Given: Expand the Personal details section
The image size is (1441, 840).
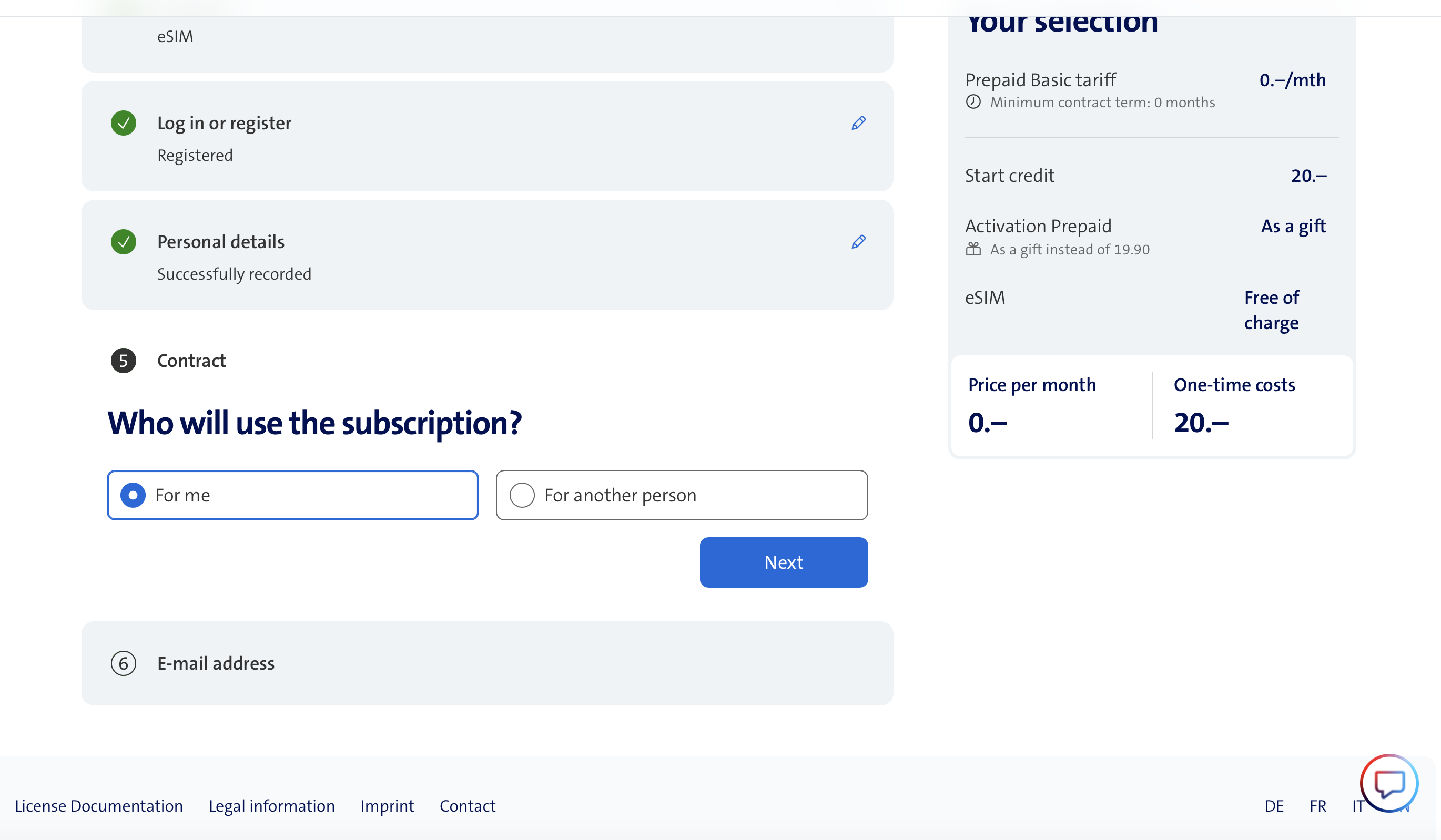Looking at the screenshot, I should click(x=221, y=242).
